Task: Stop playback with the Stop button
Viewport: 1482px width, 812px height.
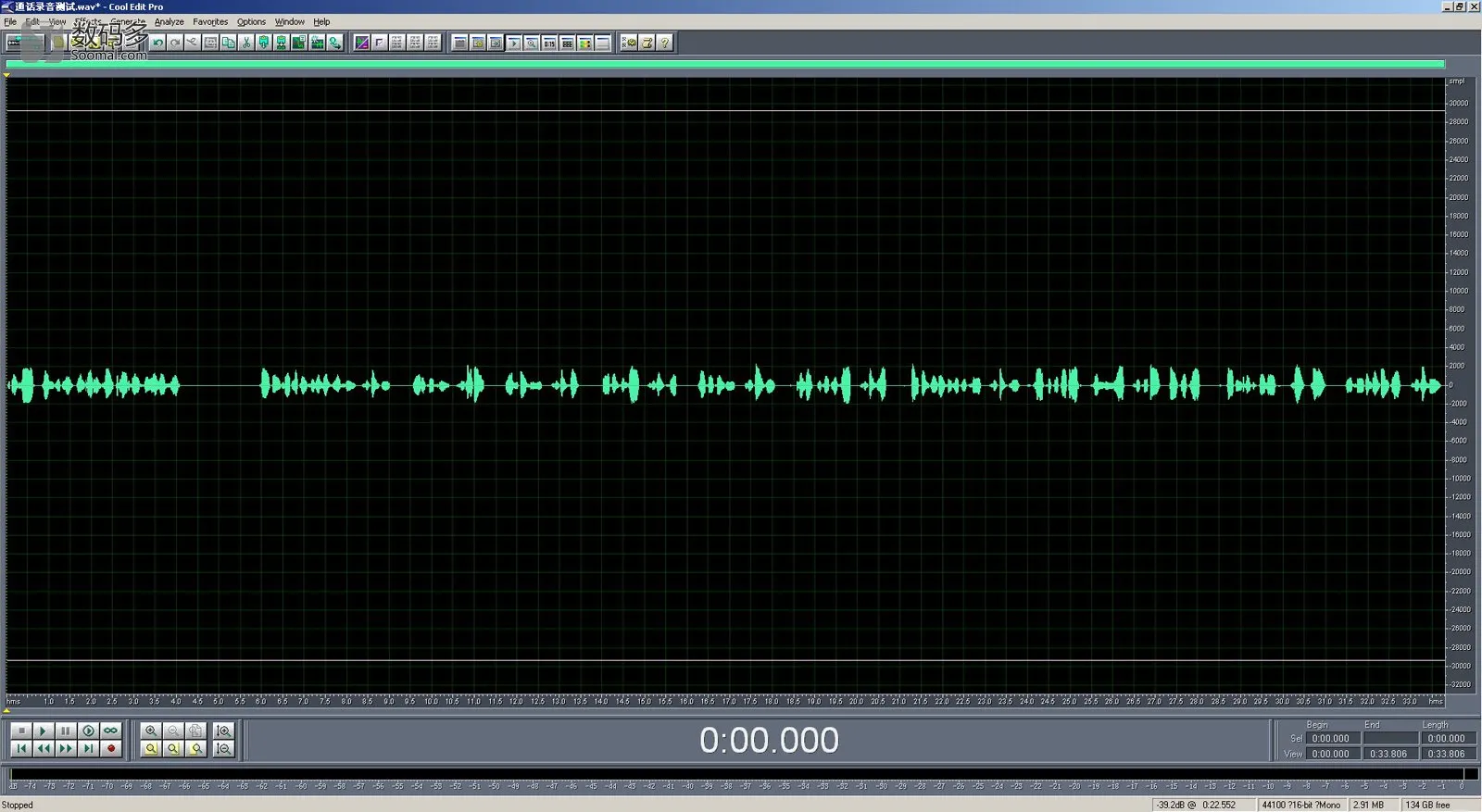Action: (x=20, y=731)
